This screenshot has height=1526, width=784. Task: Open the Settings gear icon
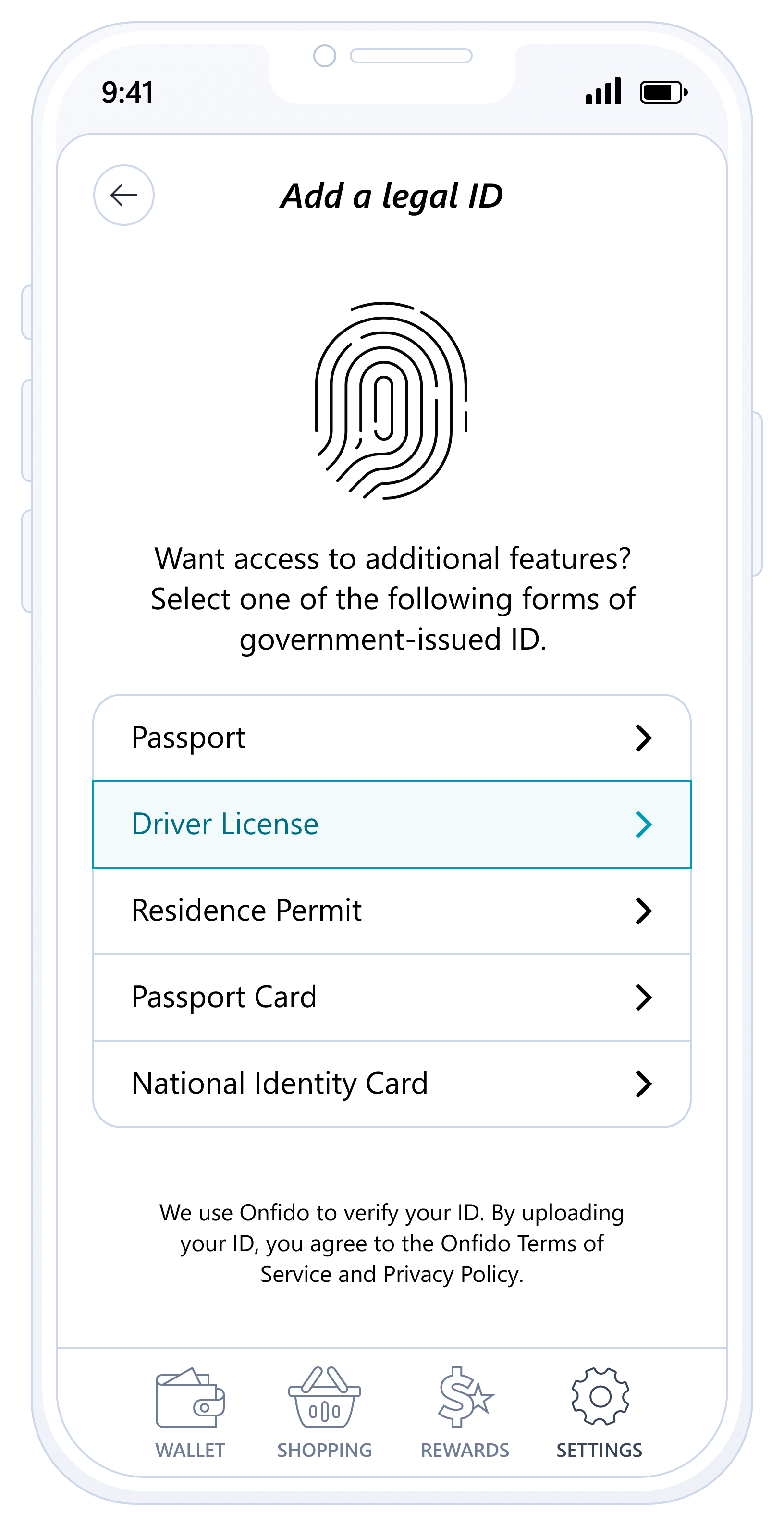(x=600, y=1396)
